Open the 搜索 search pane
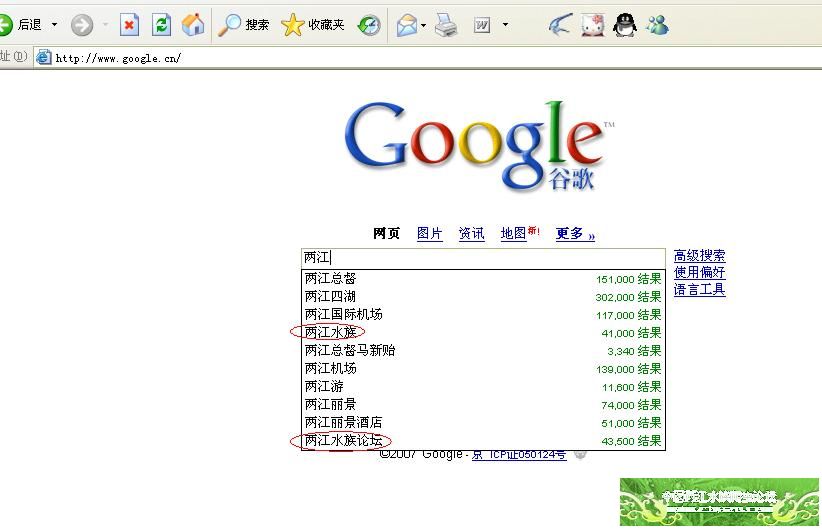The image size is (822, 529). (x=244, y=25)
